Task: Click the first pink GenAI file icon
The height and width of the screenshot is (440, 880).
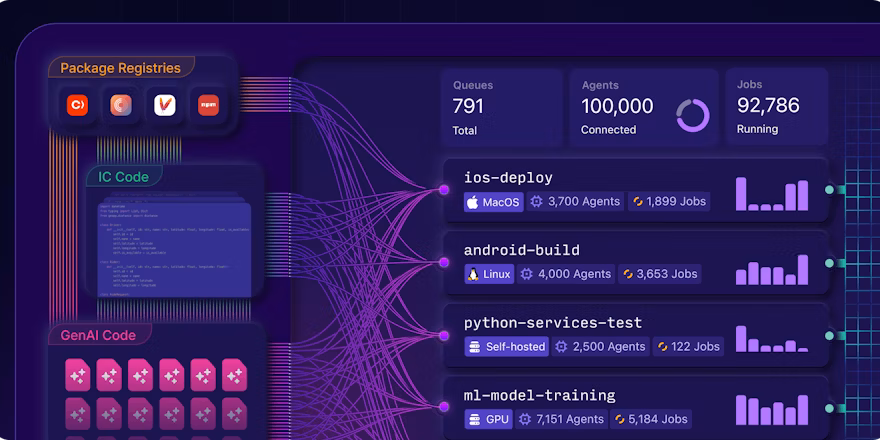Action: coord(77,375)
